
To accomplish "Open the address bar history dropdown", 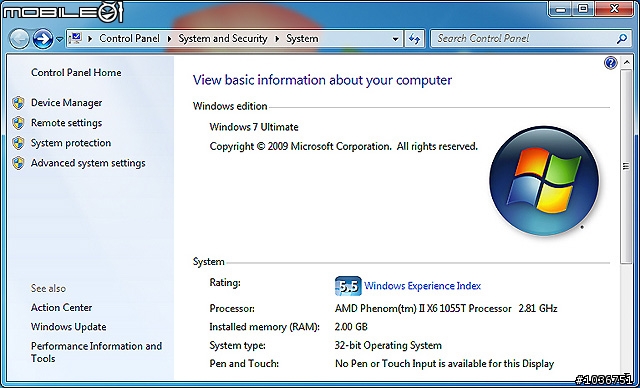I will point(395,39).
